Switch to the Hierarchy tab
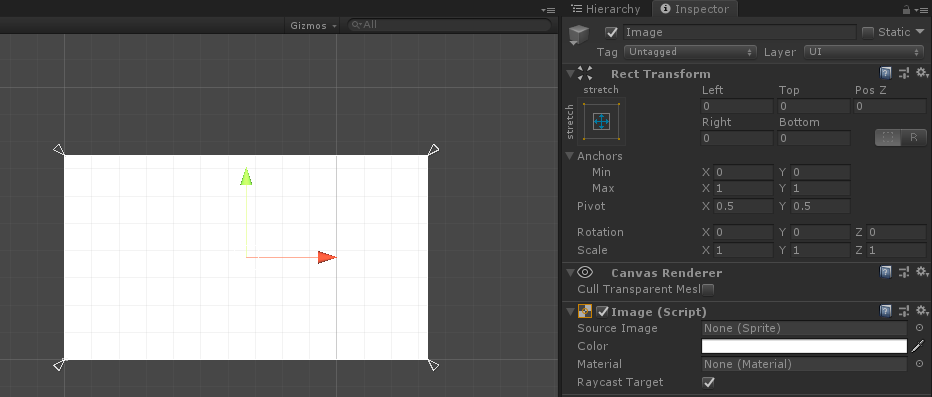932x397 pixels. 605,9
